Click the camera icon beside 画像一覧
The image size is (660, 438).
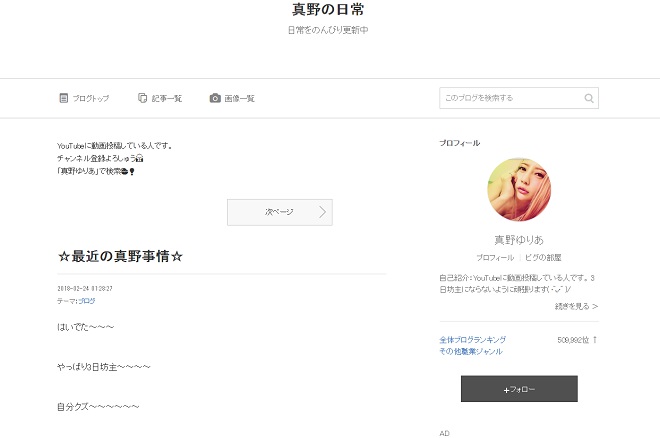coord(215,98)
